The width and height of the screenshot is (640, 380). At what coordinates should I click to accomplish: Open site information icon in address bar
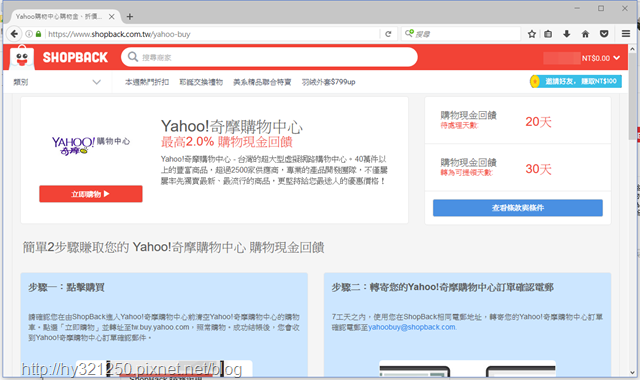click(29, 34)
